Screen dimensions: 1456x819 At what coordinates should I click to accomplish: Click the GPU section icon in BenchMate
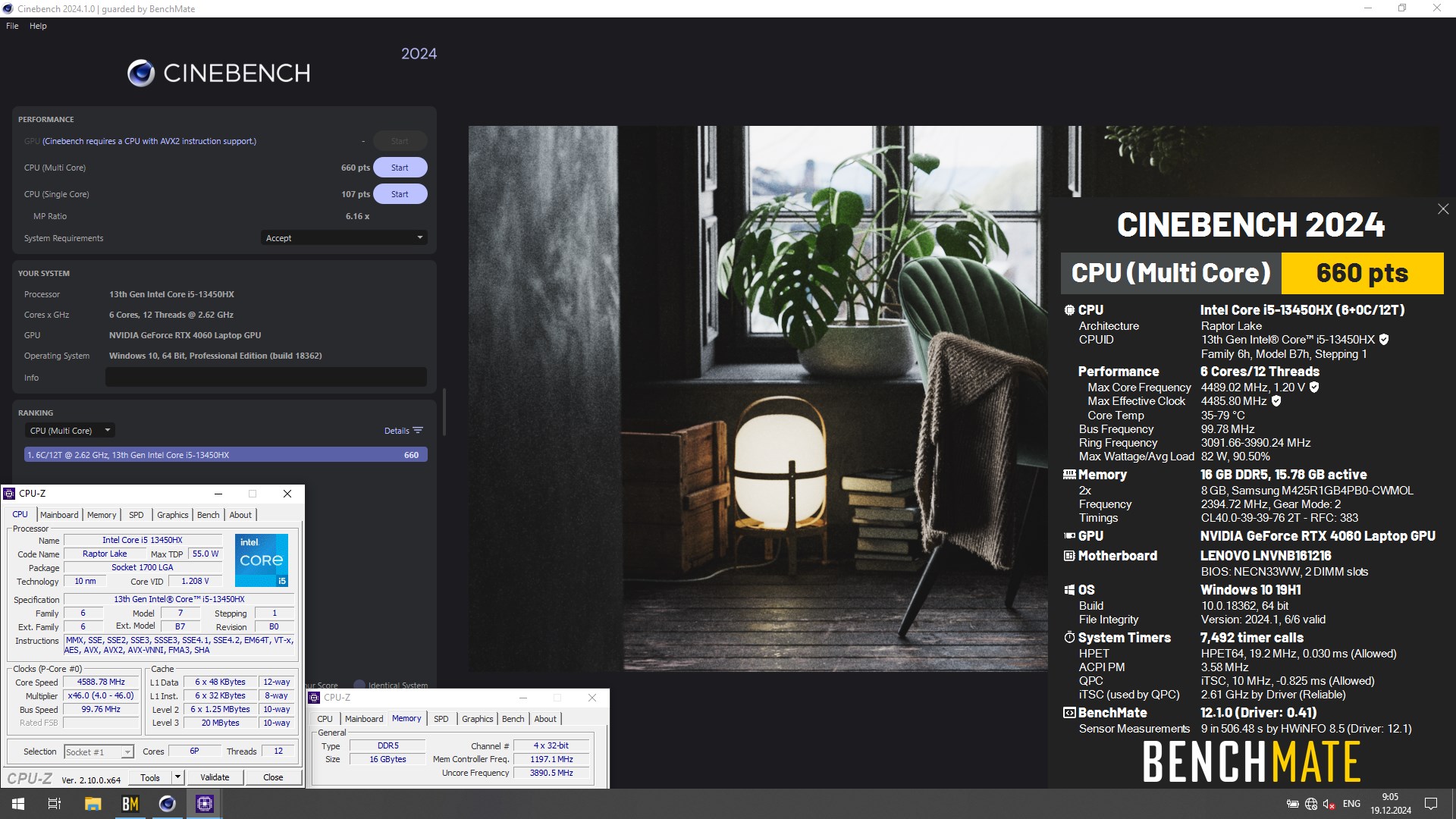point(1069,536)
